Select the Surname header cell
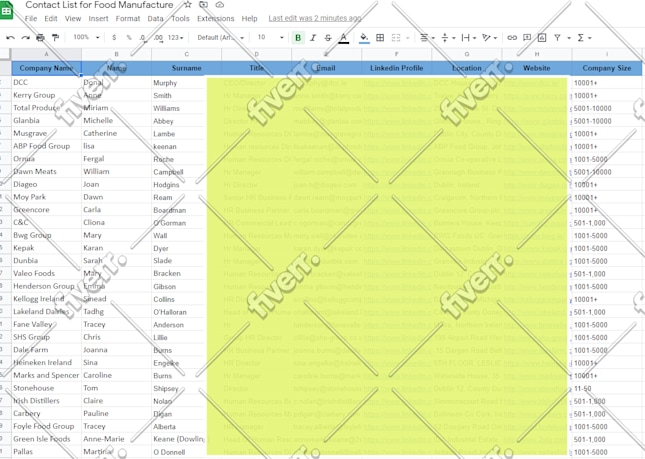 click(186, 68)
